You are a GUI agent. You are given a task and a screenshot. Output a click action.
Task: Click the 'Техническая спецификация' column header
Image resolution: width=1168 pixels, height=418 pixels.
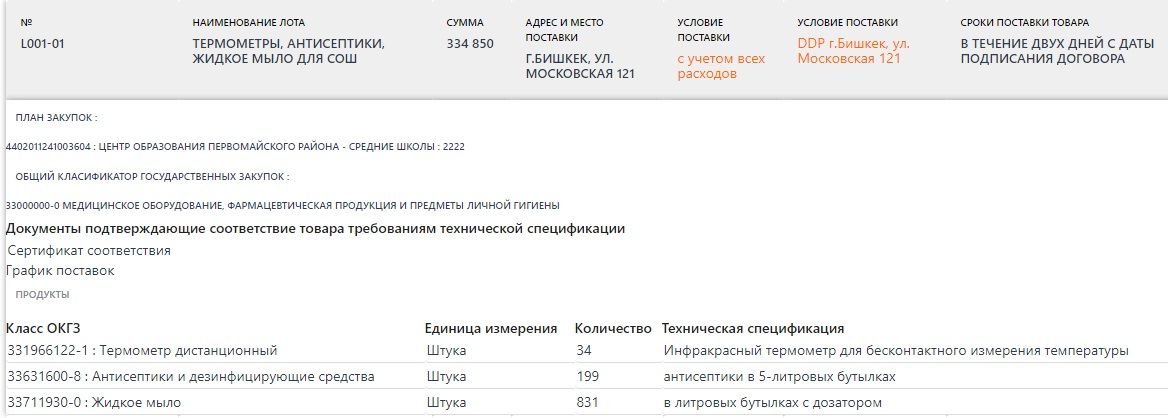coord(753,329)
